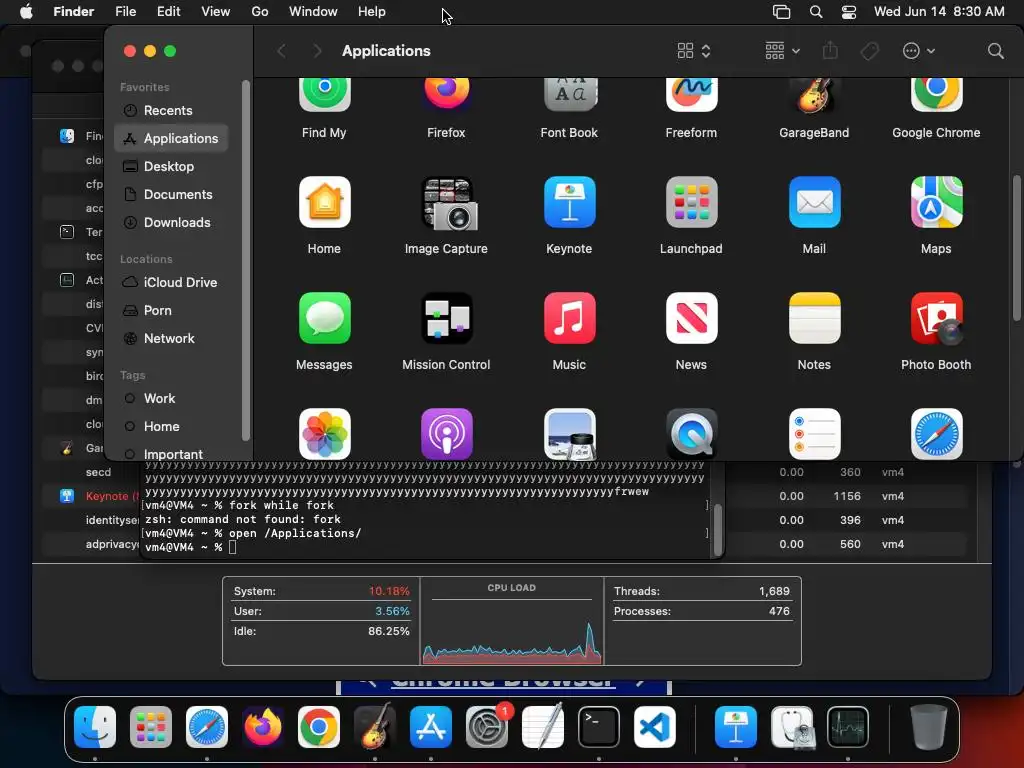Open the group-by options dropdown
1024x768 pixels.
pos(782,51)
